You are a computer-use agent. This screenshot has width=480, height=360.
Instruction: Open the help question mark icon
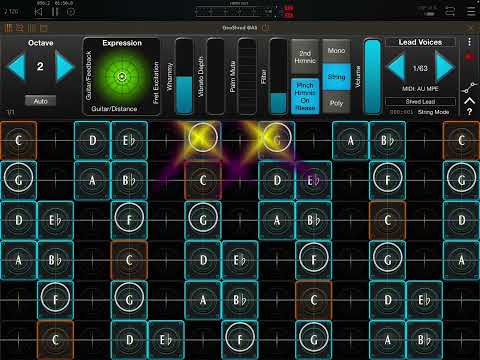click(469, 112)
